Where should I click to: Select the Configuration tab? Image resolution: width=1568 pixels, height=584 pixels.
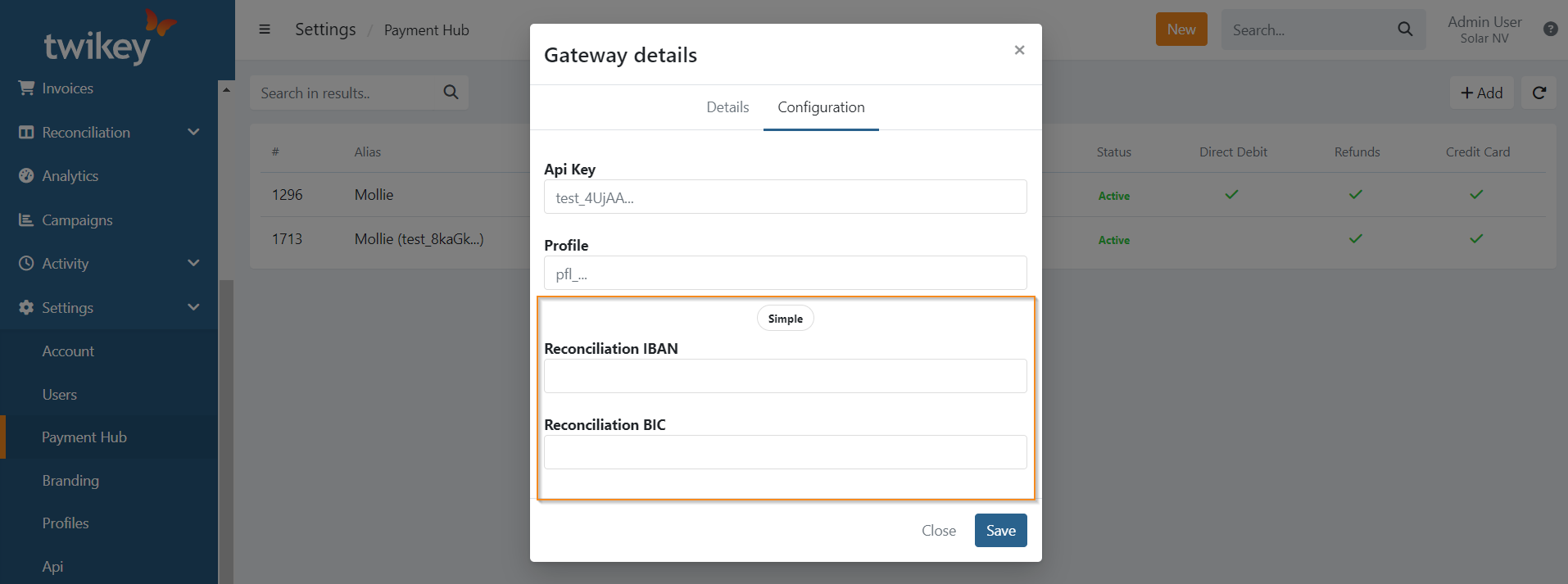coord(821,107)
